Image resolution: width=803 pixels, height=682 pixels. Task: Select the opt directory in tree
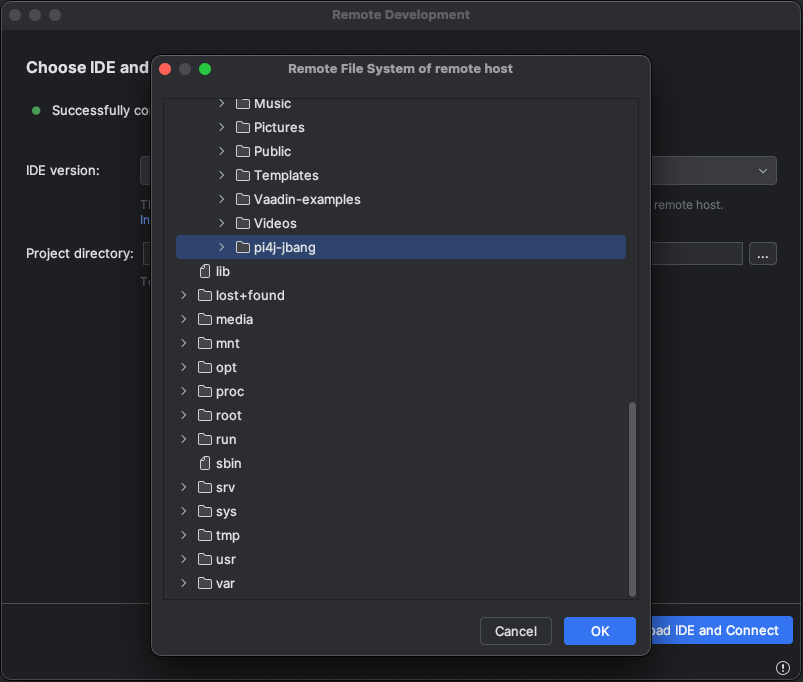[x=226, y=367]
